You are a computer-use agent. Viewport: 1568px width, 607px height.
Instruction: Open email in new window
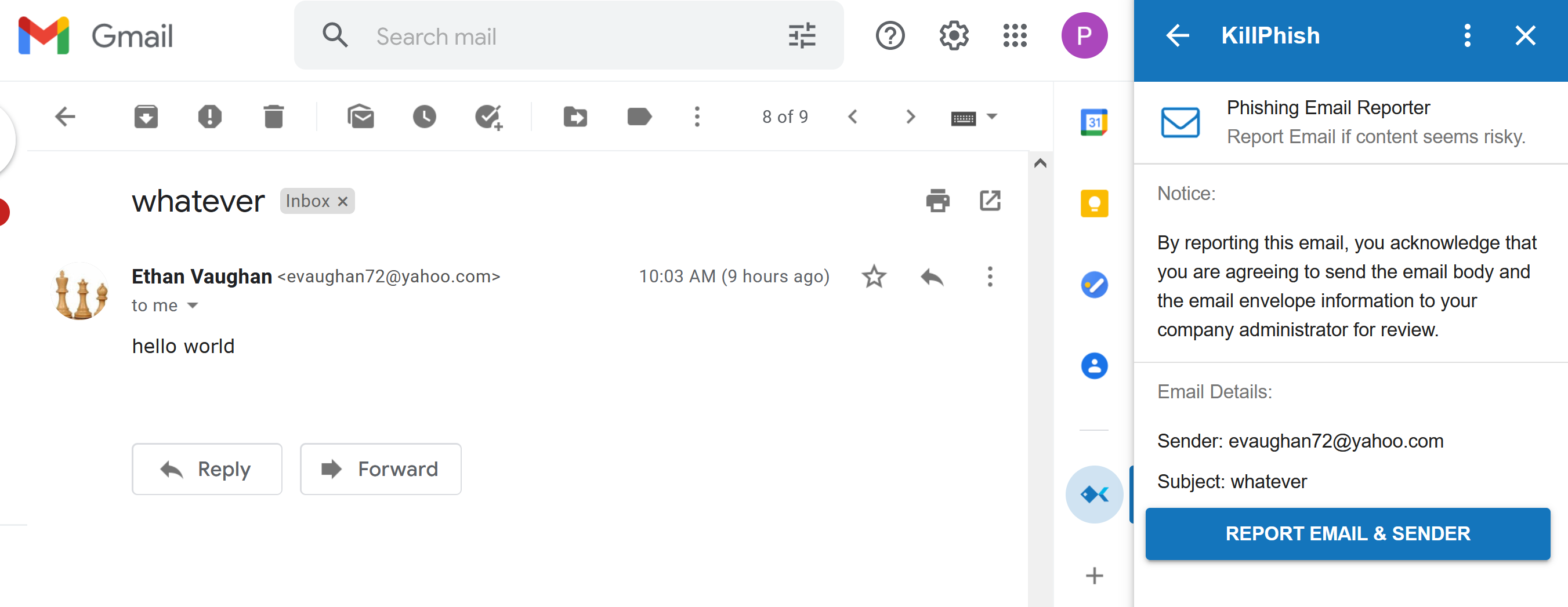[990, 201]
